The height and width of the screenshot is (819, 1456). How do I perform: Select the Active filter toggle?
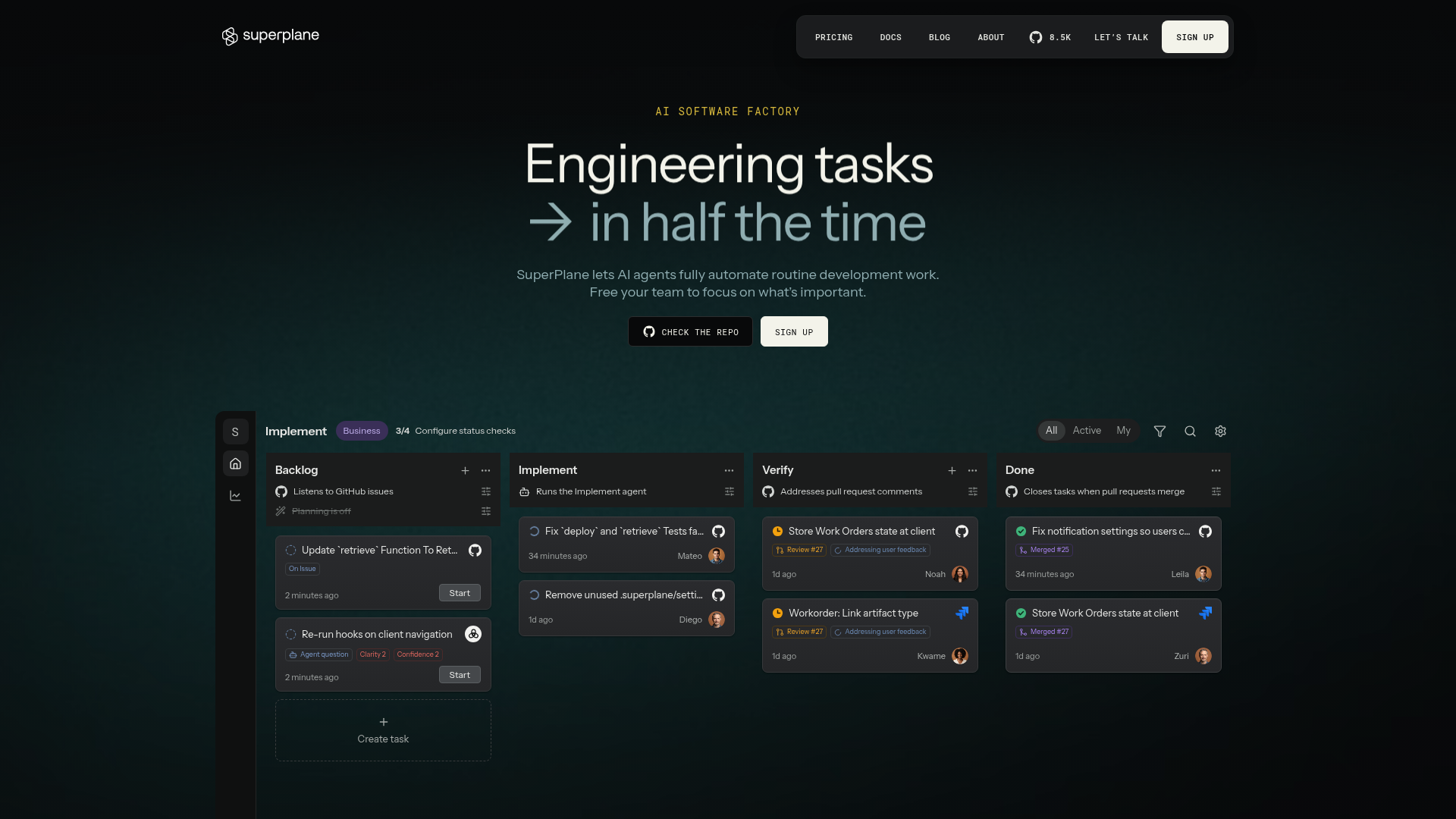[1087, 430]
